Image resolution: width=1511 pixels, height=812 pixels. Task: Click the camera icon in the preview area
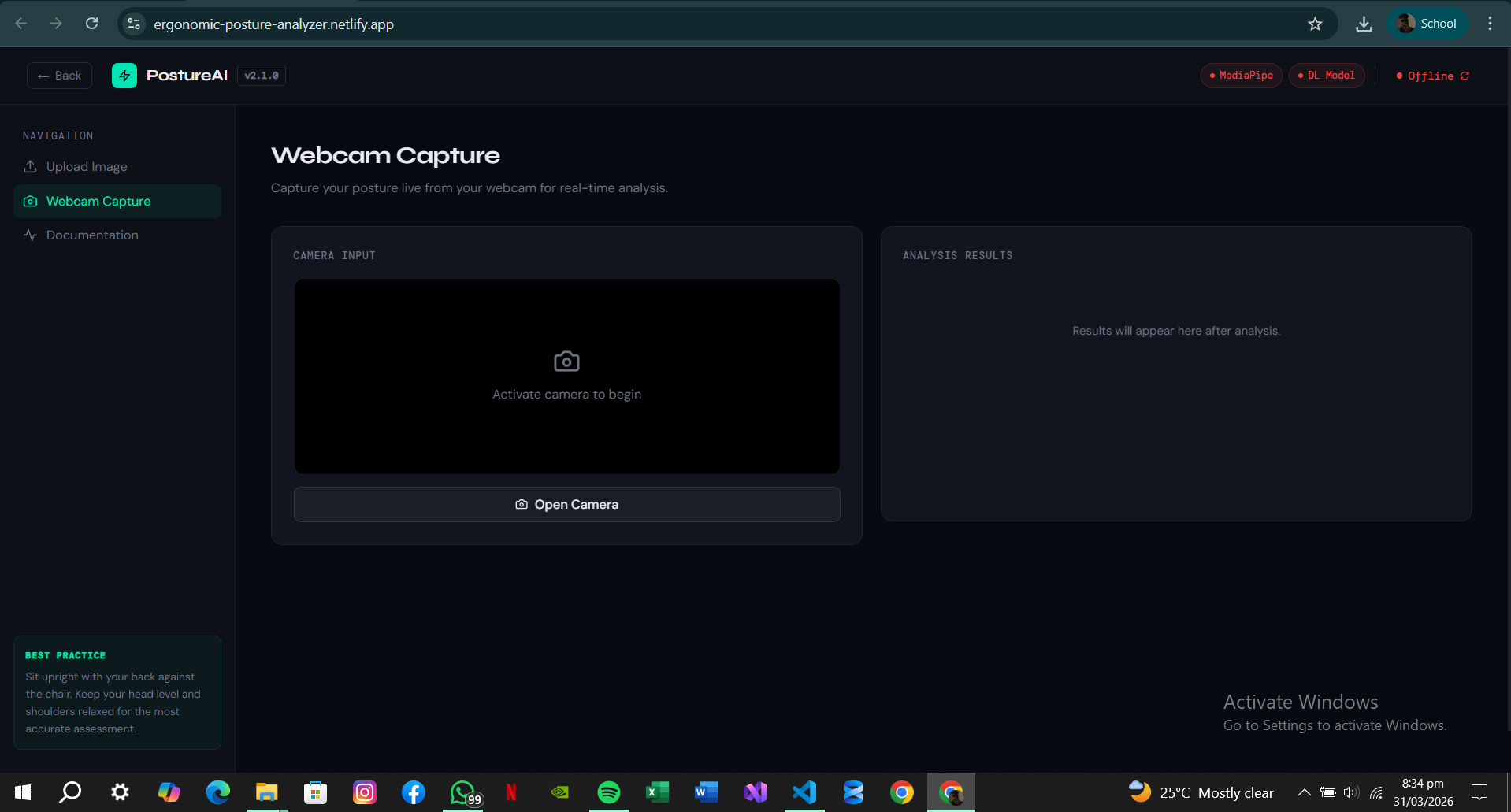tap(566, 362)
